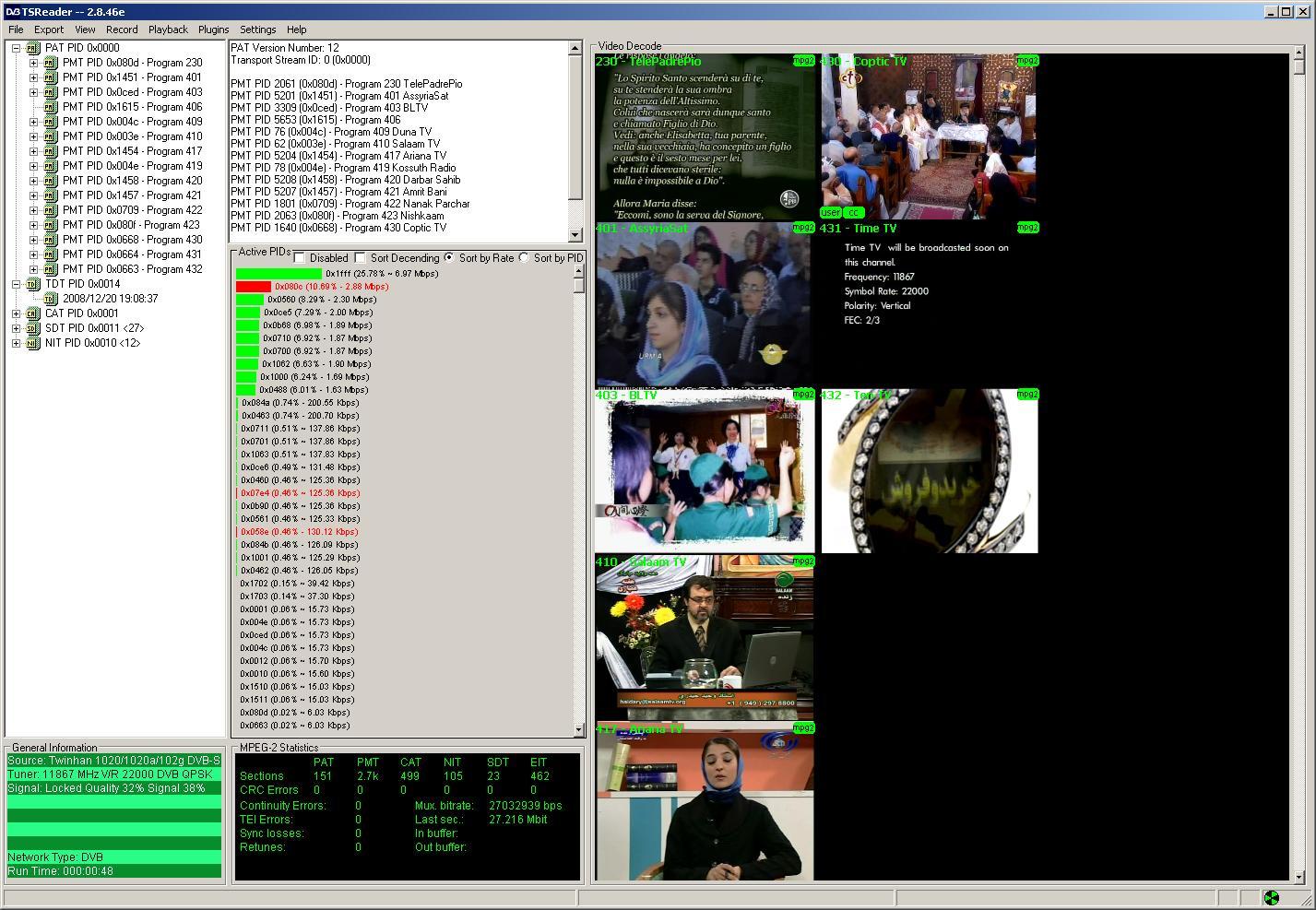Open the Settings menu
1316x910 pixels.
point(258,30)
